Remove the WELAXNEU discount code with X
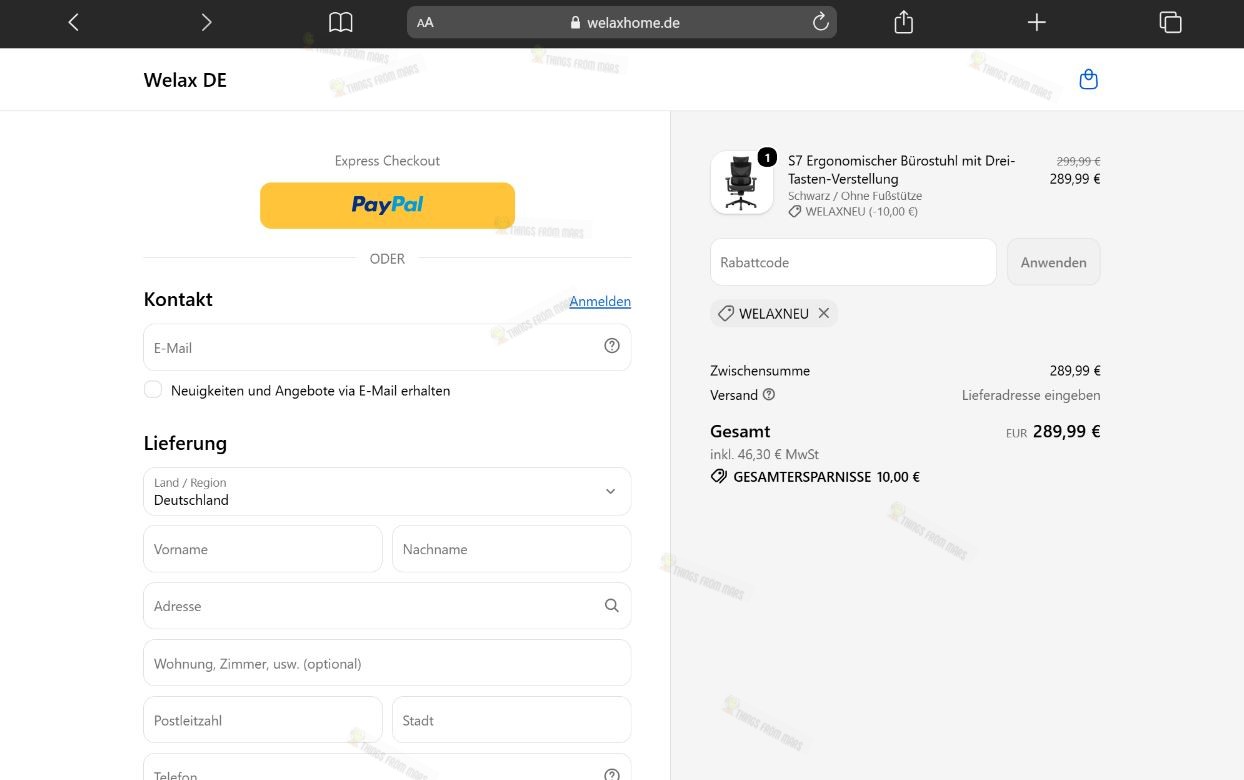 click(x=824, y=313)
